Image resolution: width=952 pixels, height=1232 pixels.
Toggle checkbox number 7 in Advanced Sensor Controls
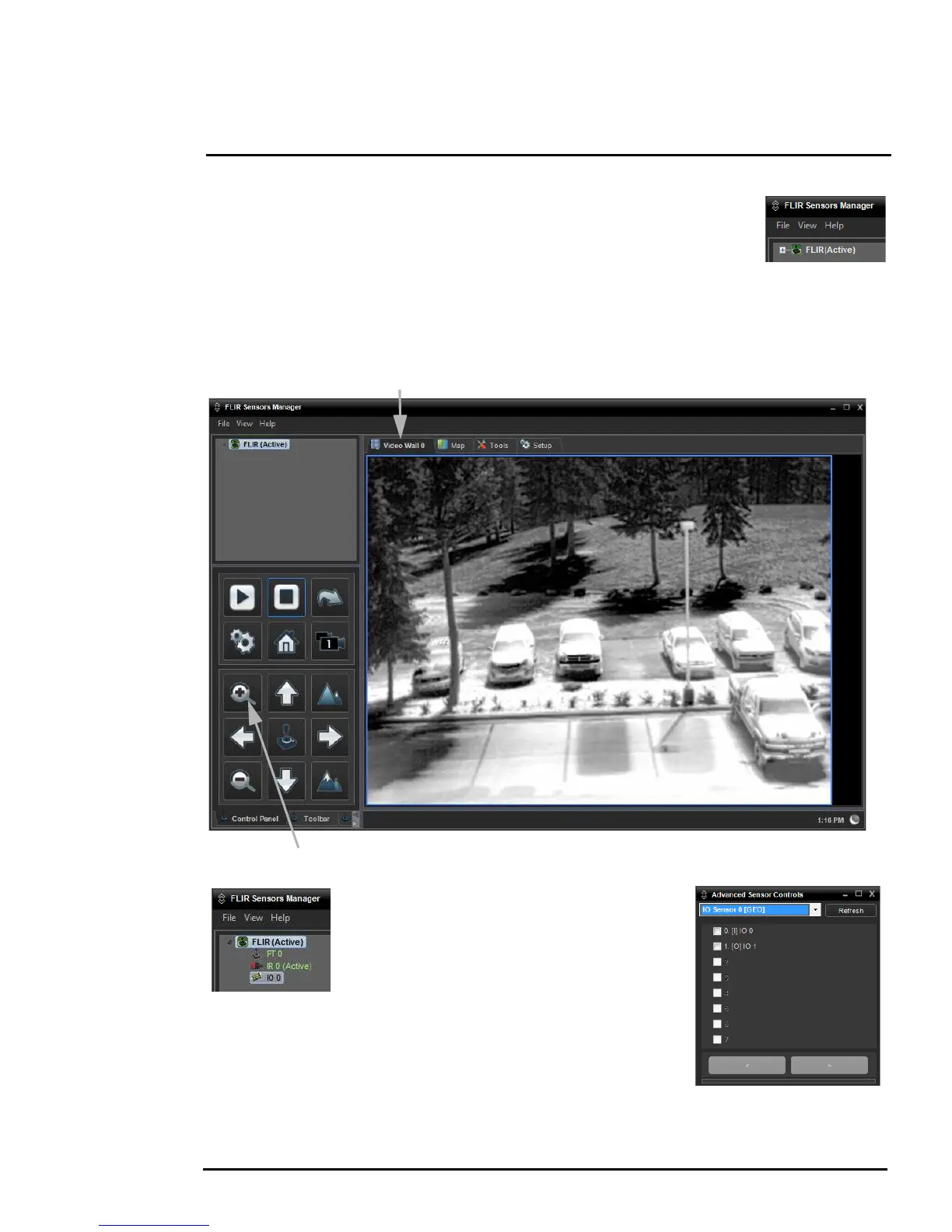coord(717,1040)
